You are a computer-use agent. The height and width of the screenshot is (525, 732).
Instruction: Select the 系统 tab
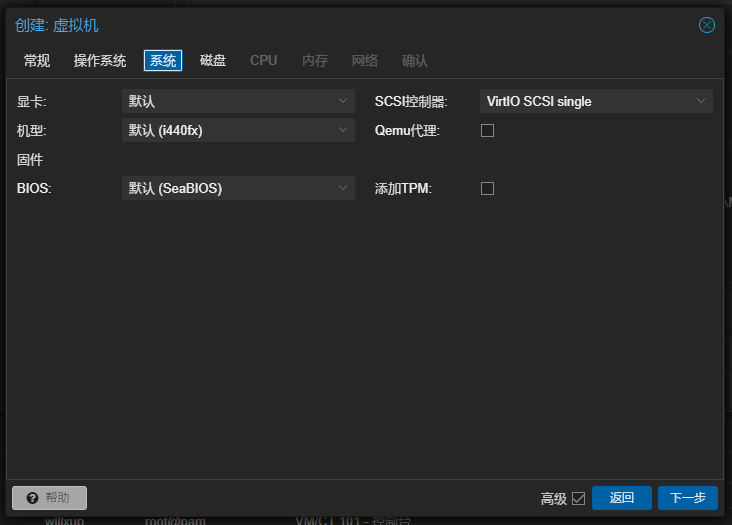pyautogui.click(x=163, y=61)
